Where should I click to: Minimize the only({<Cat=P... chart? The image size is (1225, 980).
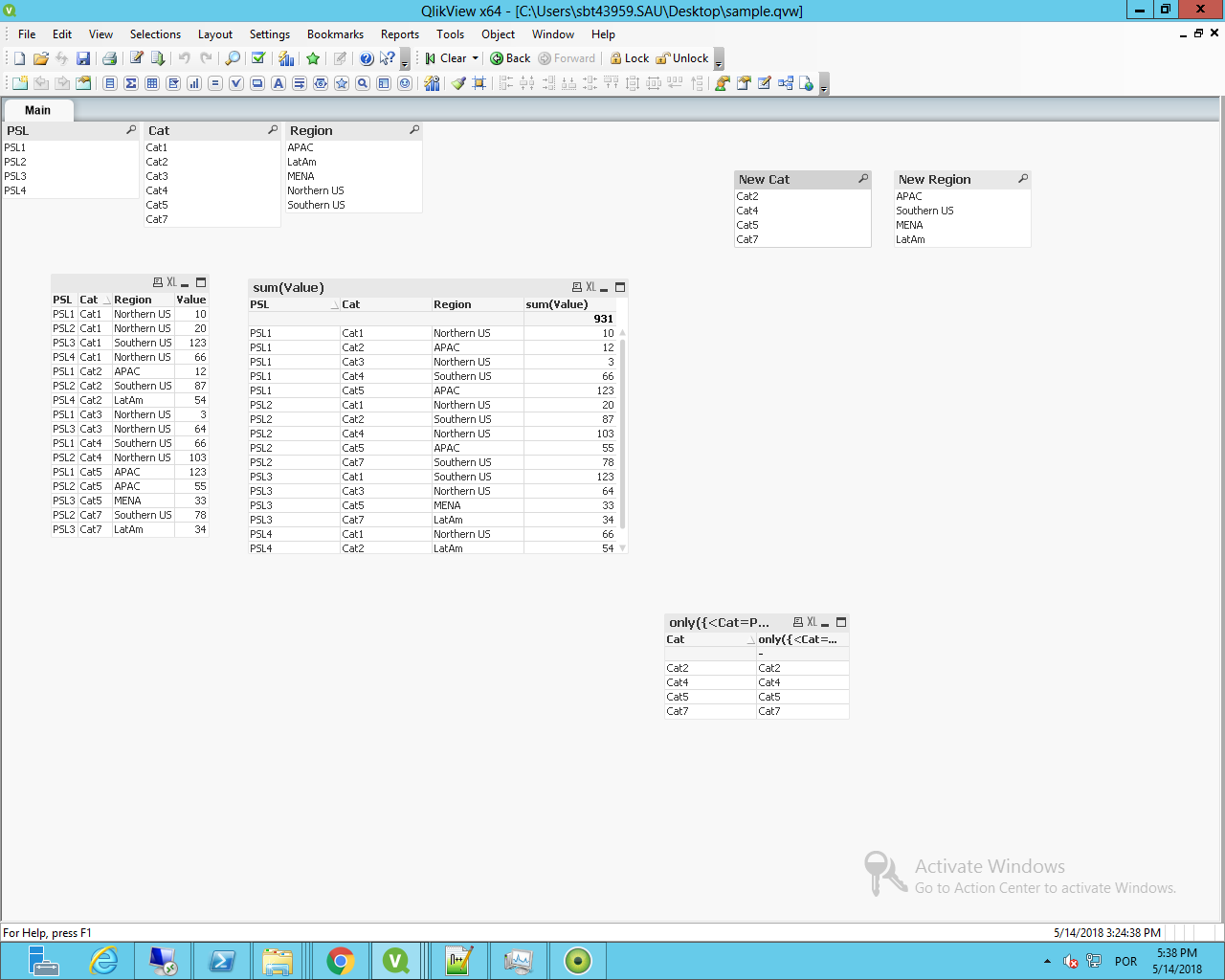click(x=825, y=623)
